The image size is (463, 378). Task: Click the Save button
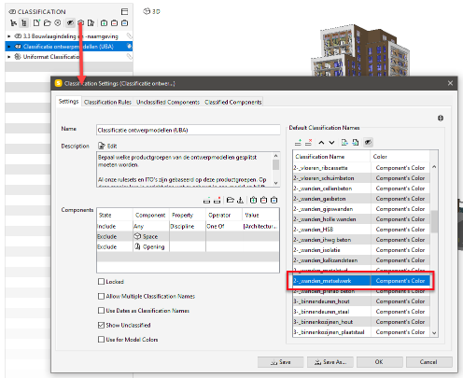(281, 362)
